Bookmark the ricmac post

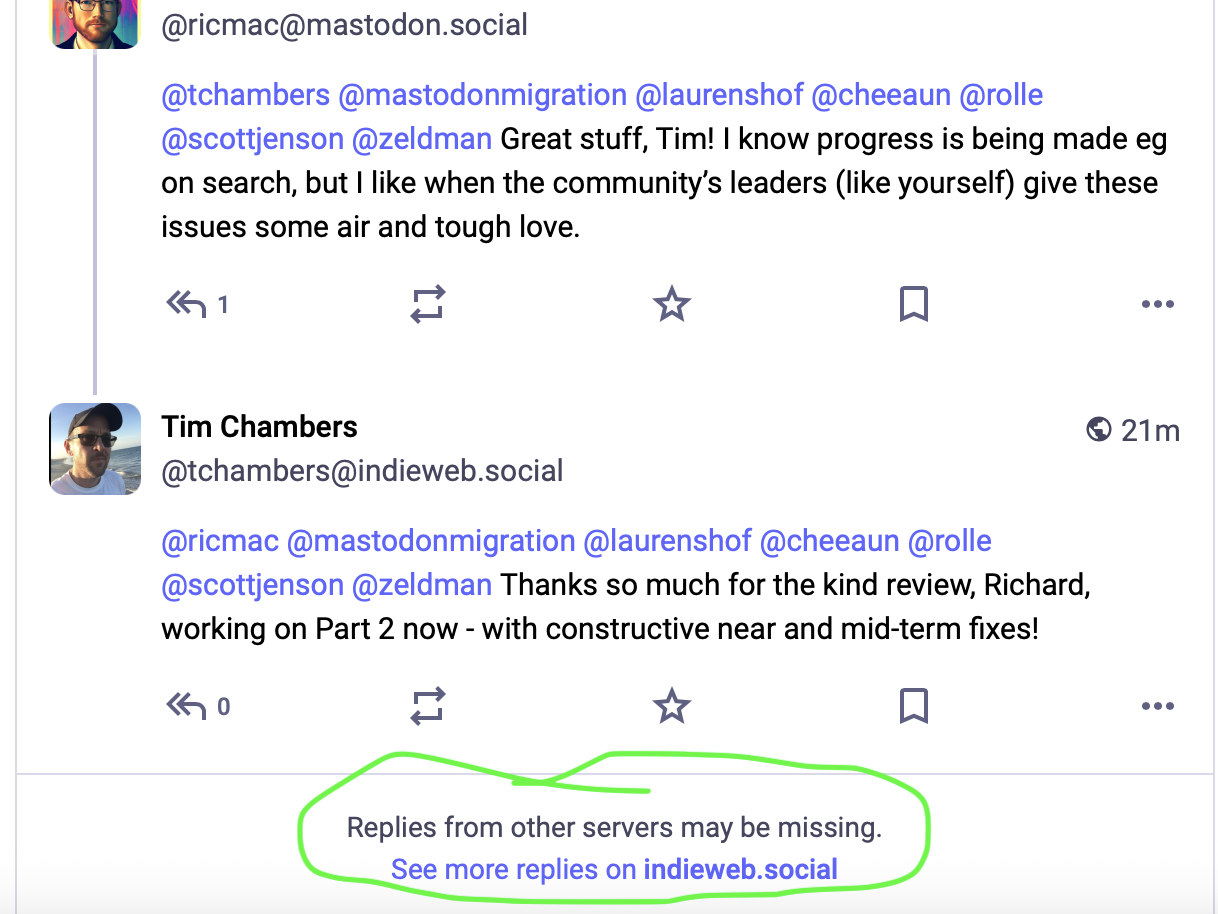(x=914, y=304)
